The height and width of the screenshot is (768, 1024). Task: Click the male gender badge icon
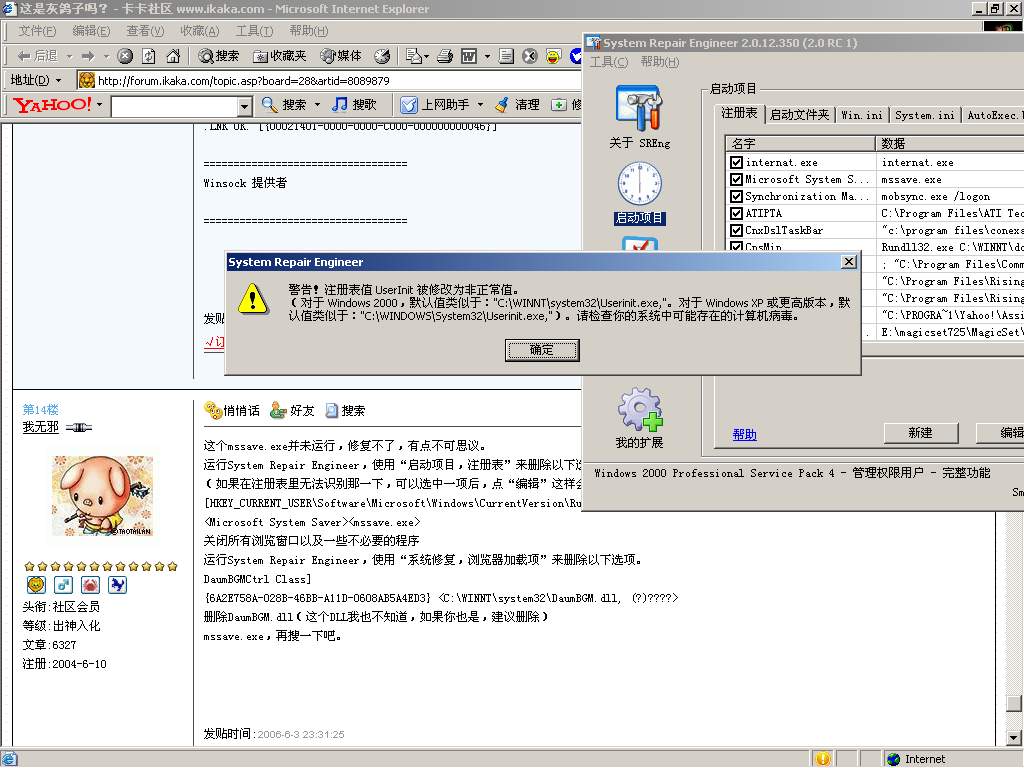pos(63,584)
